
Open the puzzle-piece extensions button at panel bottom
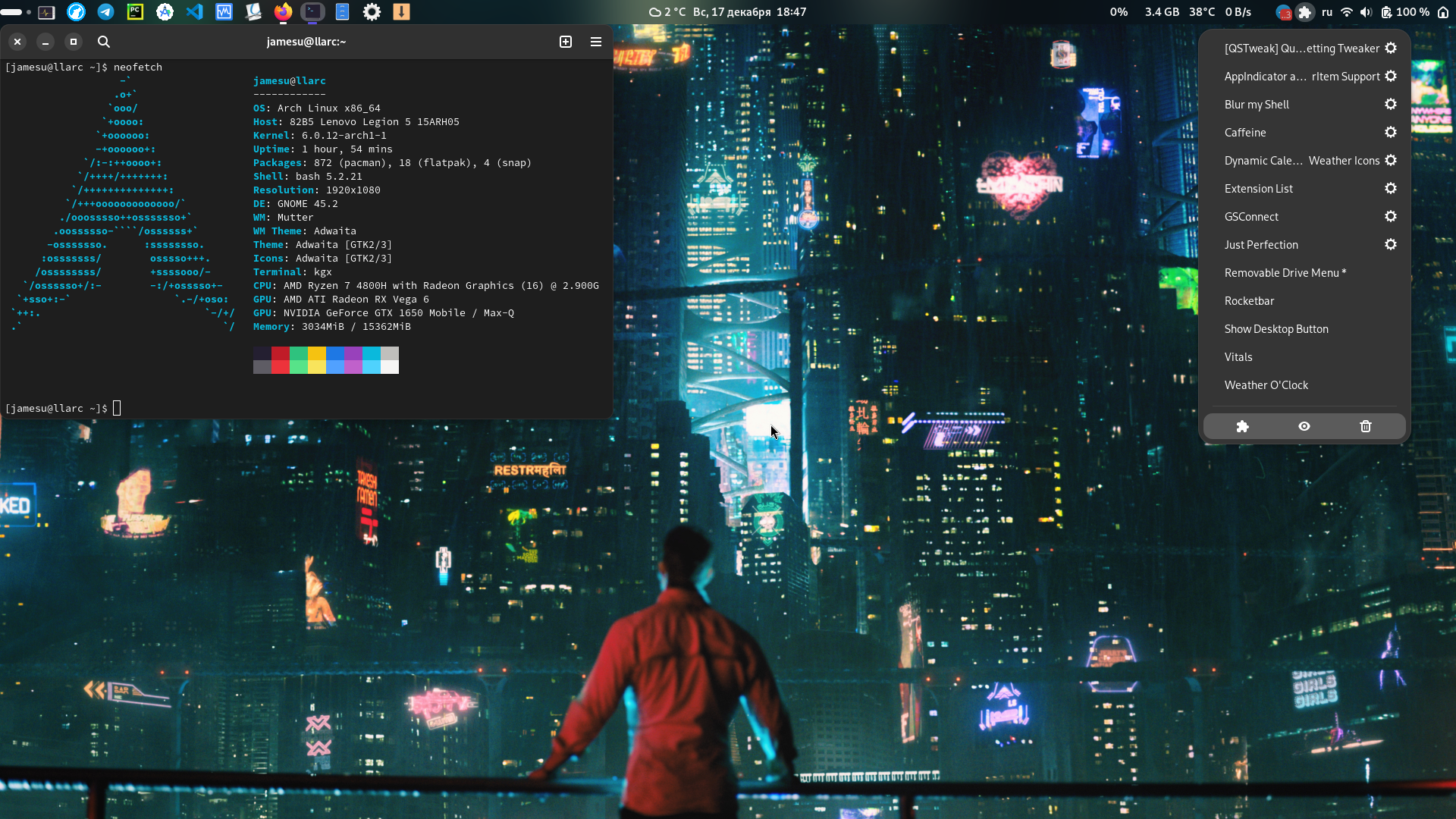pos(1242,426)
